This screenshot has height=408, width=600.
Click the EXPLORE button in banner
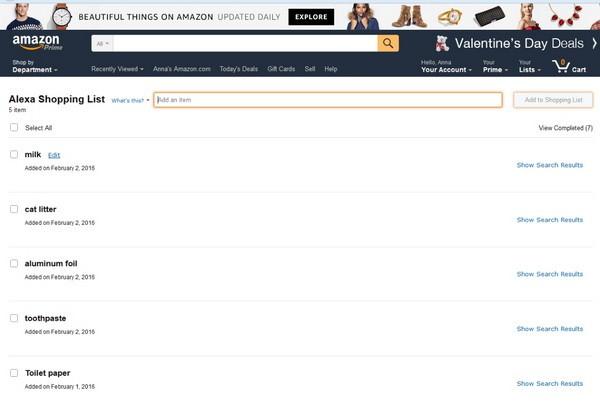(x=311, y=17)
